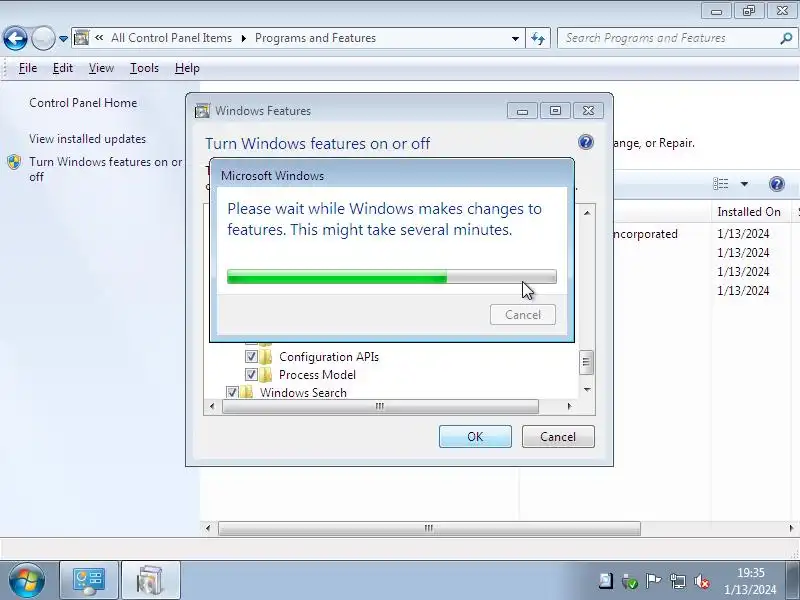Open View installed updates link

87,139
